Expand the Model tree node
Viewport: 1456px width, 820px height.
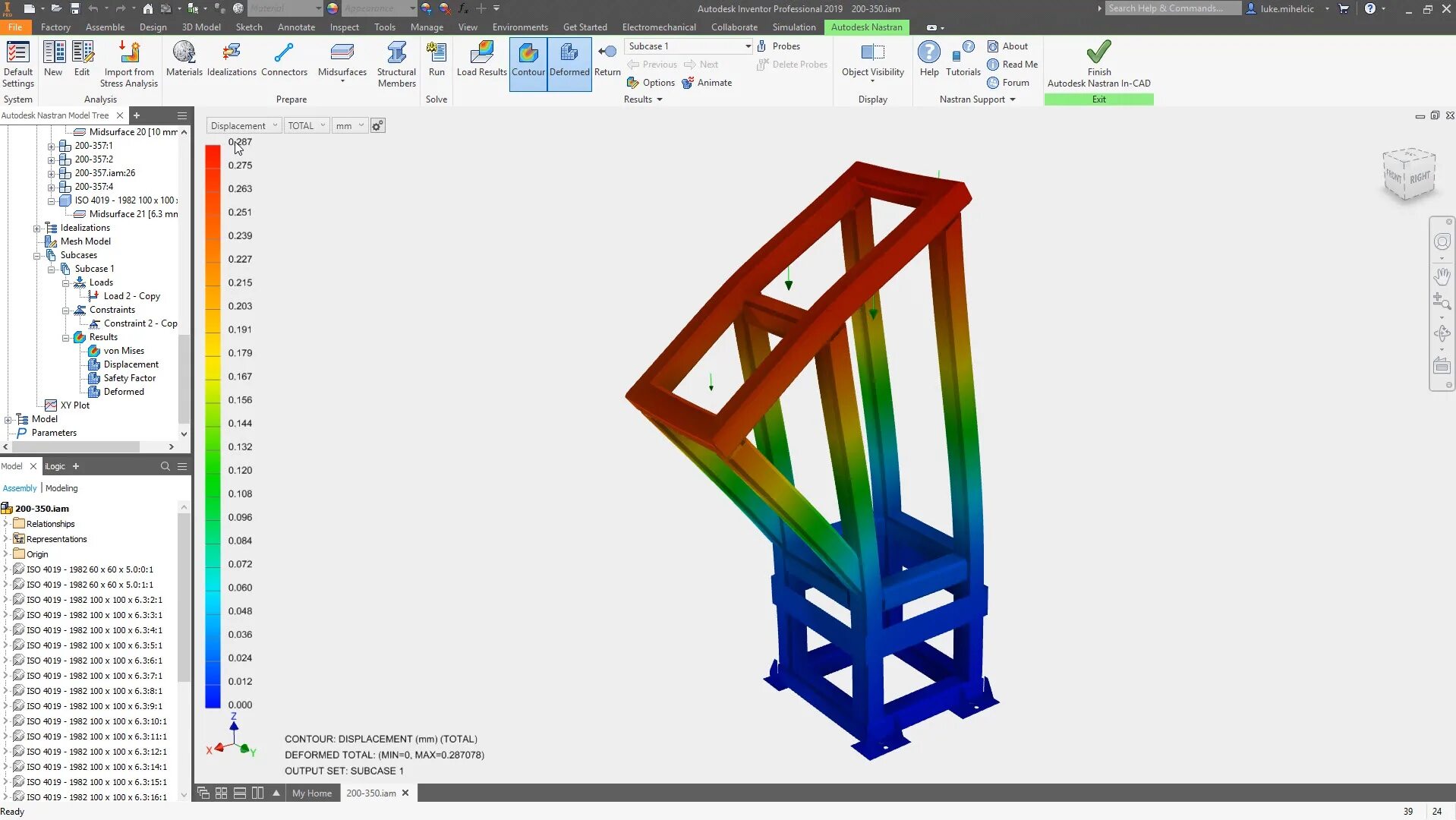(8, 419)
